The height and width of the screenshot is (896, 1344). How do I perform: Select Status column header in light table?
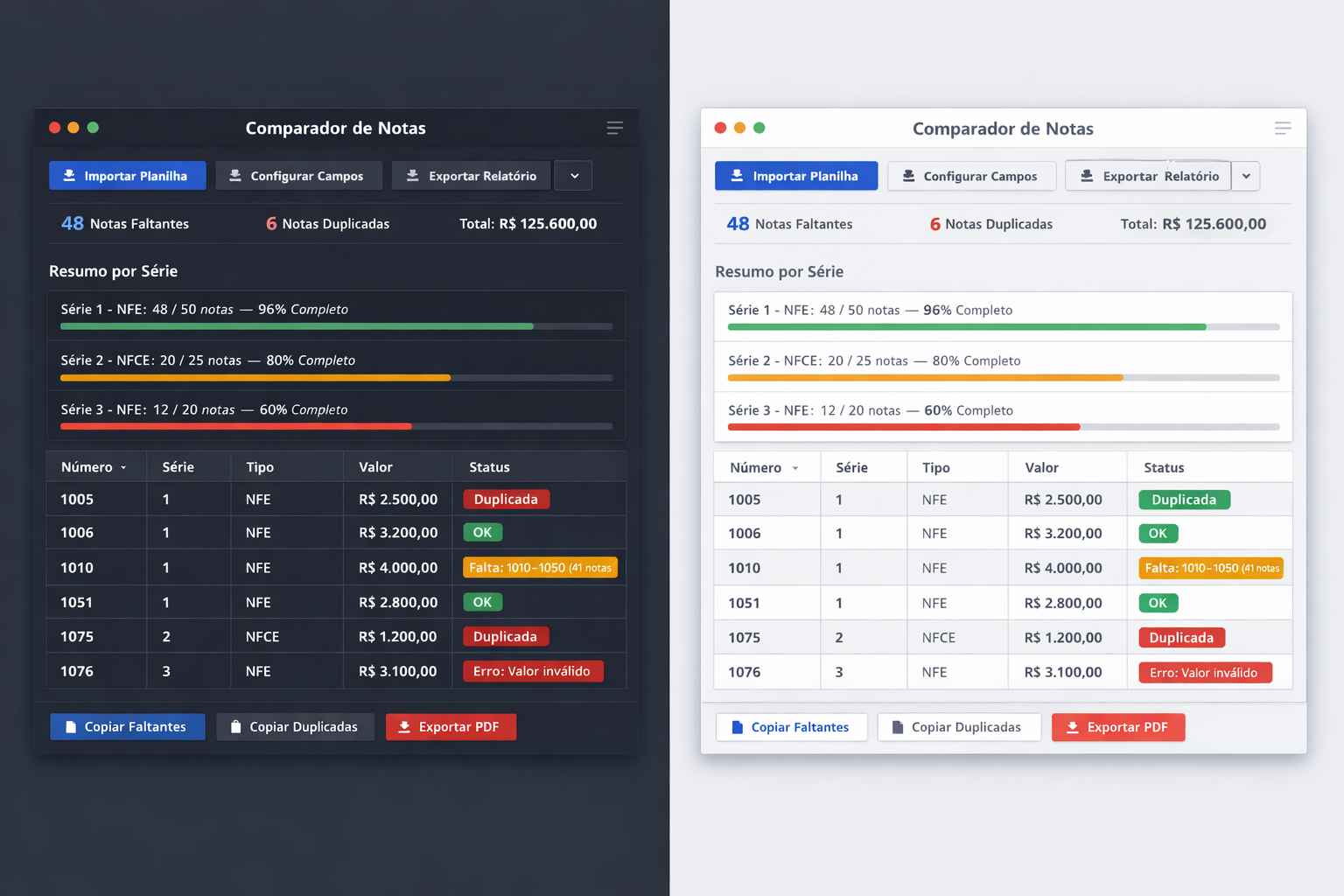click(x=1164, y=468)
